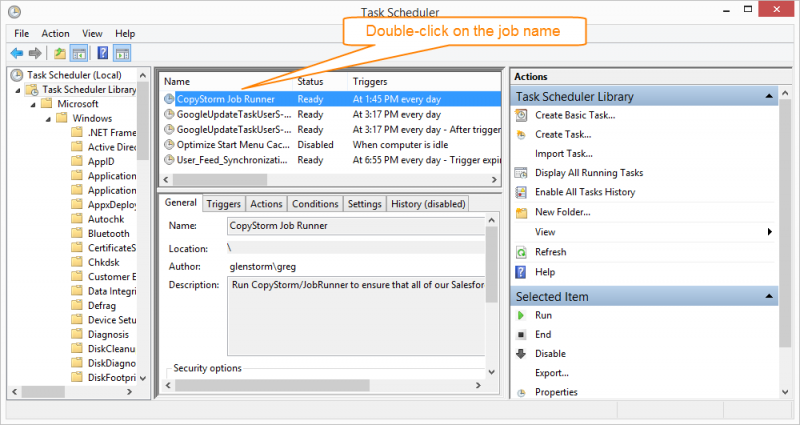800x425 pixels.
Task: Click the Name field containing CopyStorm Job Runner
Action: click(356, 226)
